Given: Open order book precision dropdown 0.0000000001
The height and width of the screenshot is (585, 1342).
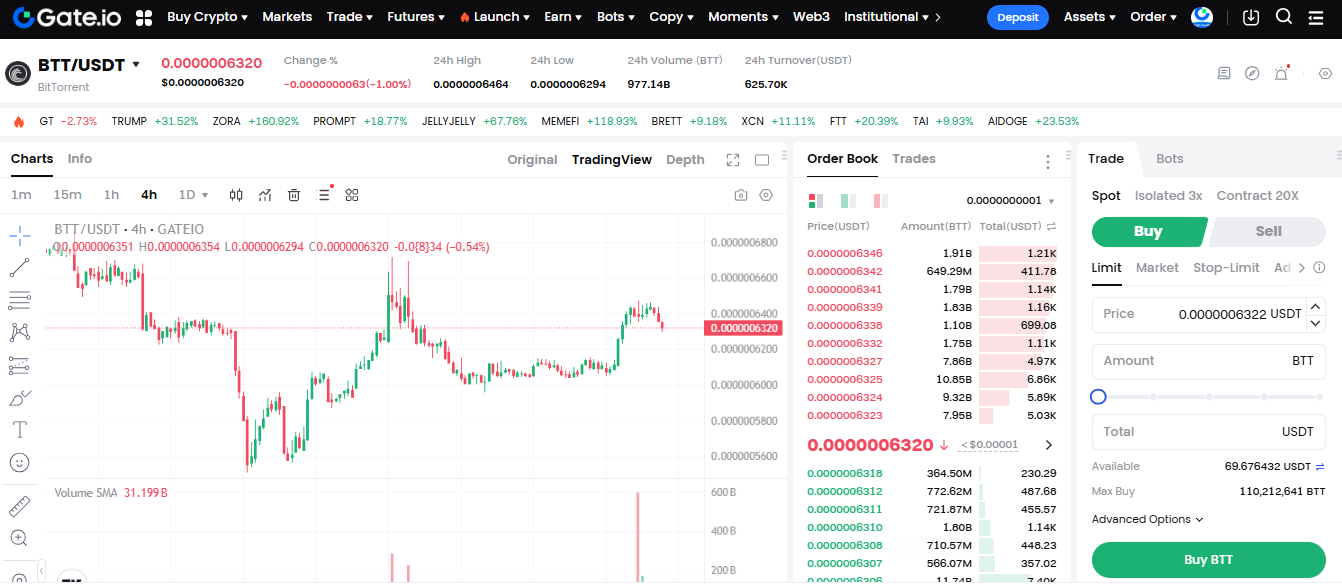Looking at the screenshot, I should pyautogui.click(x=1011, y=200).
